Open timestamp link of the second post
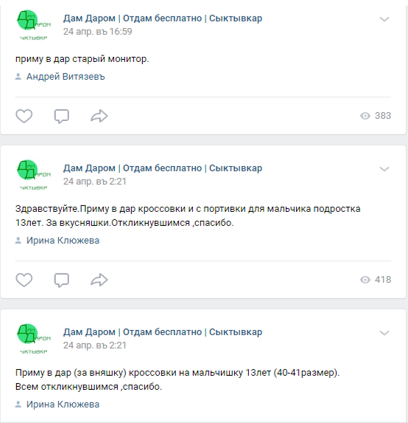The image size is (408, 423). point(95,181)
